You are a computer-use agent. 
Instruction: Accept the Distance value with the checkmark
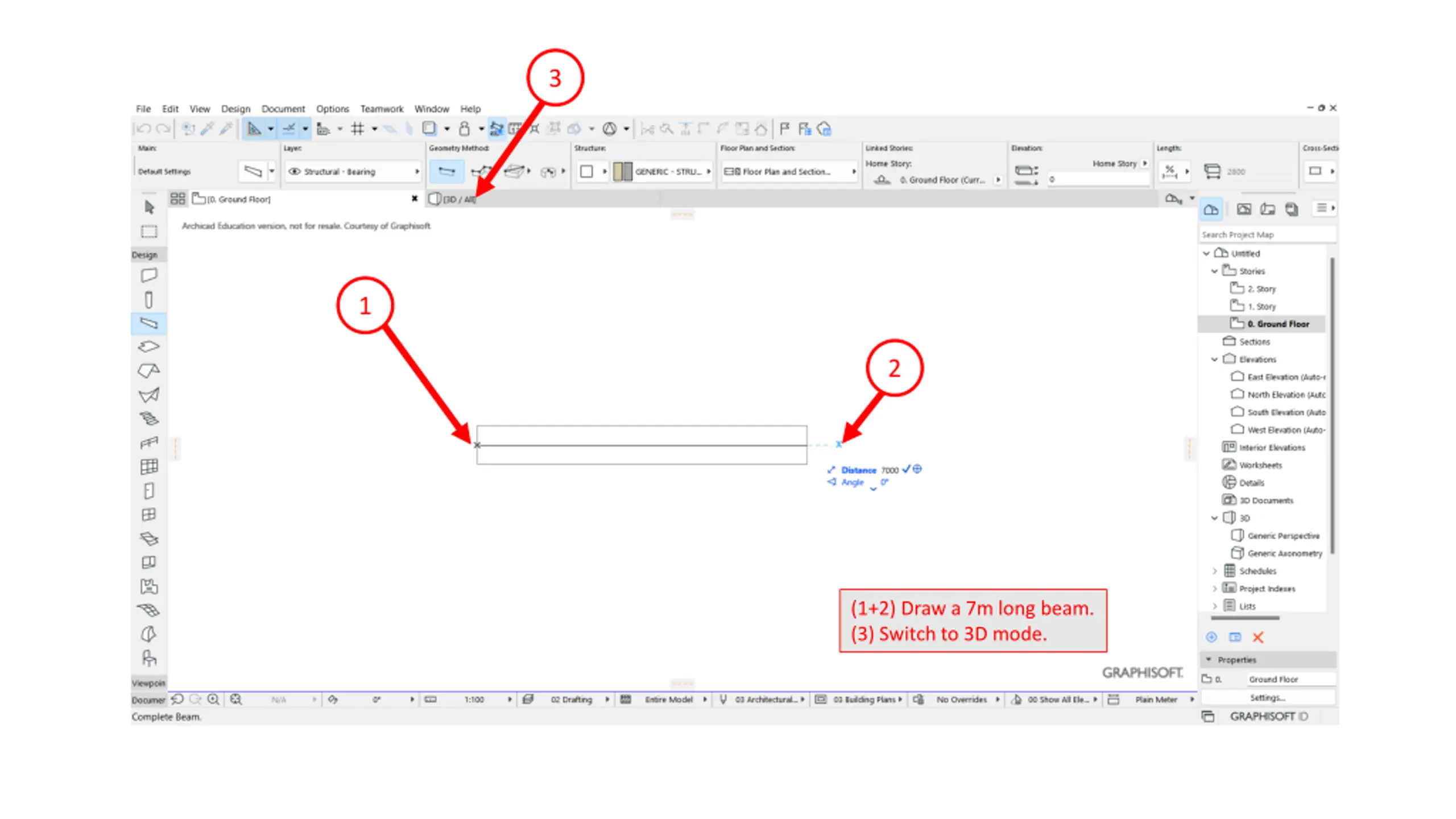[x=906, y=469]
